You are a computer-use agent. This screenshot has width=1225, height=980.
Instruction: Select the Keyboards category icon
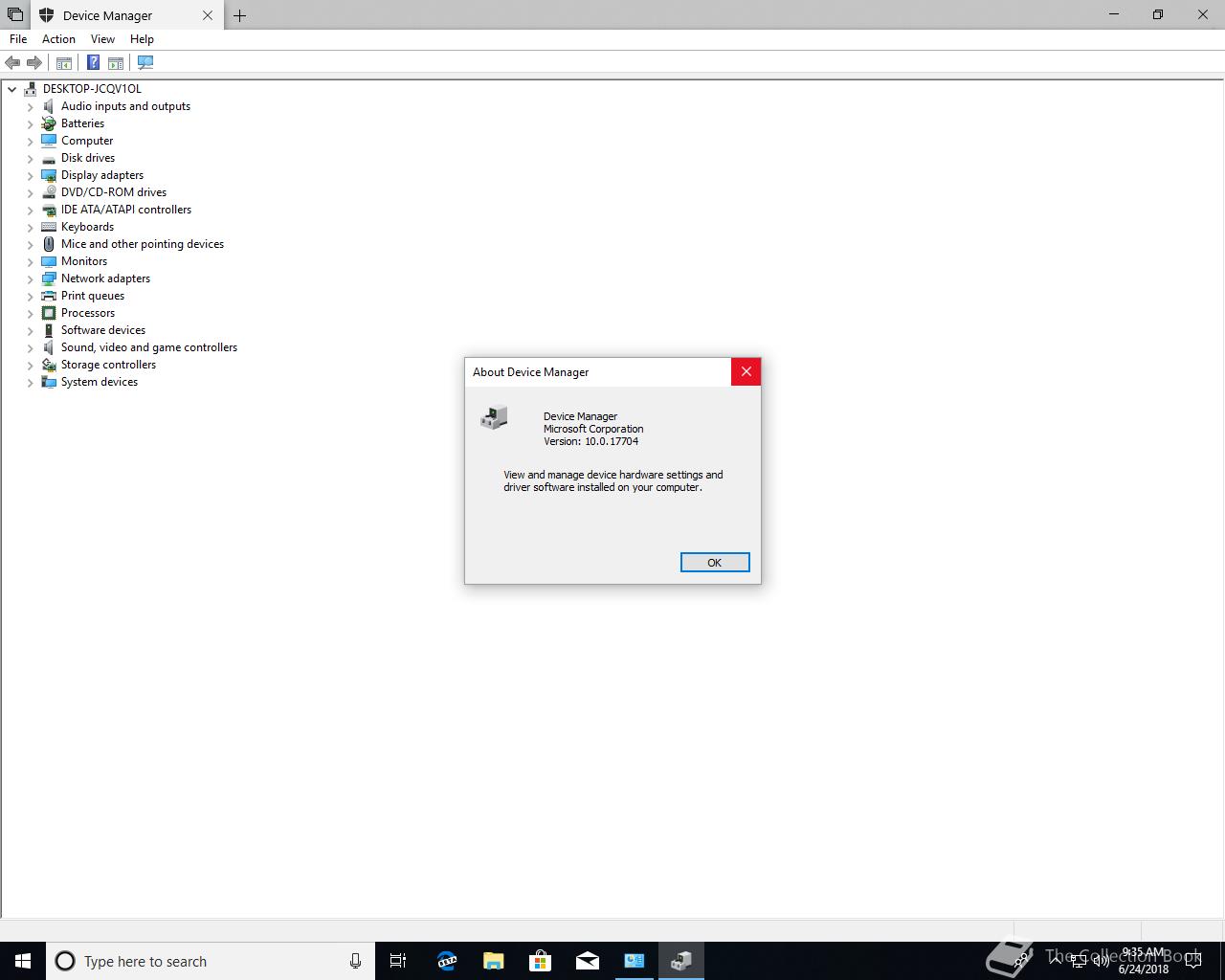(x=49, y=227)
